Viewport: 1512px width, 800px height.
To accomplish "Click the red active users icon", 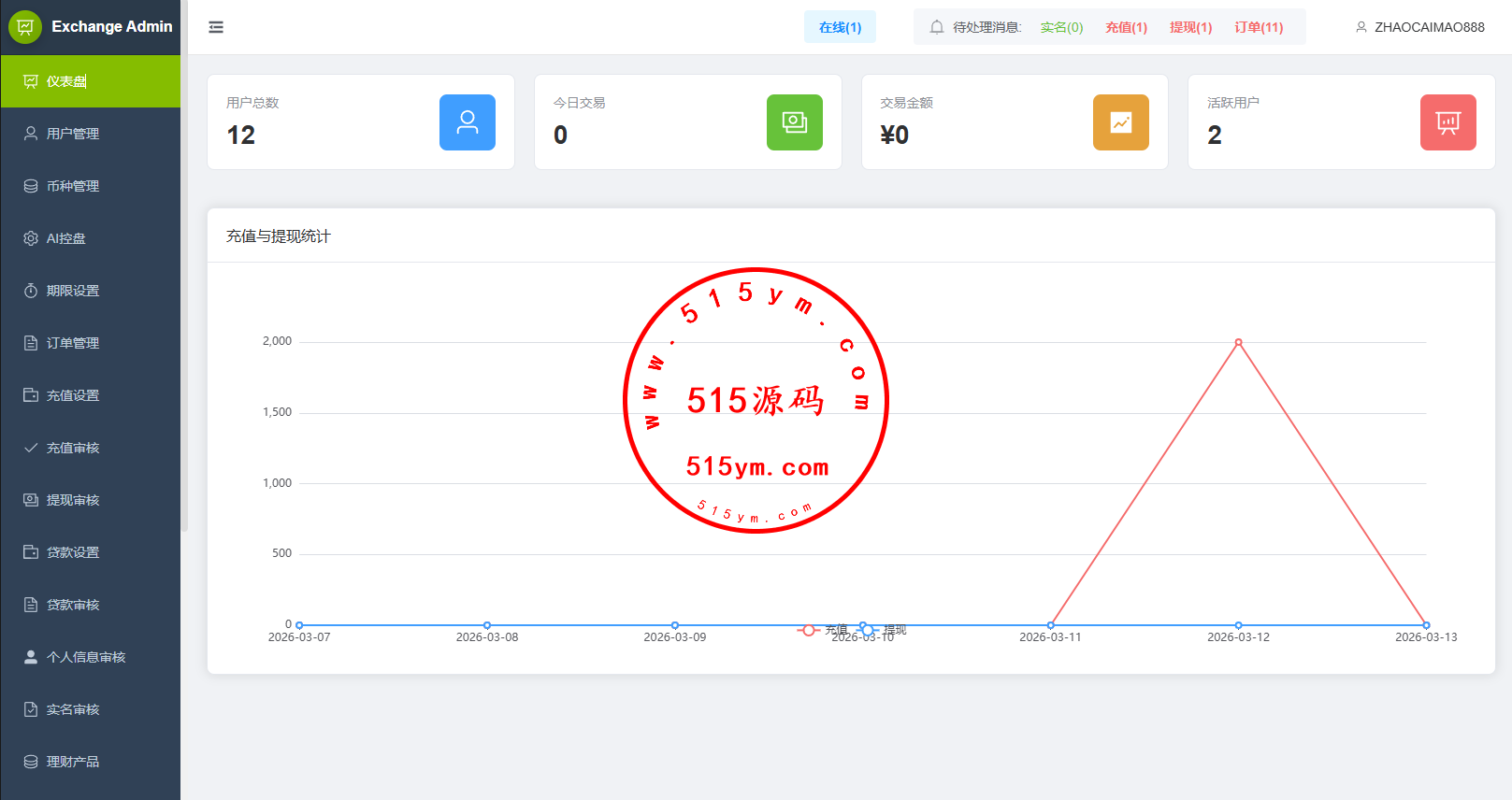I will point(1447,122).
